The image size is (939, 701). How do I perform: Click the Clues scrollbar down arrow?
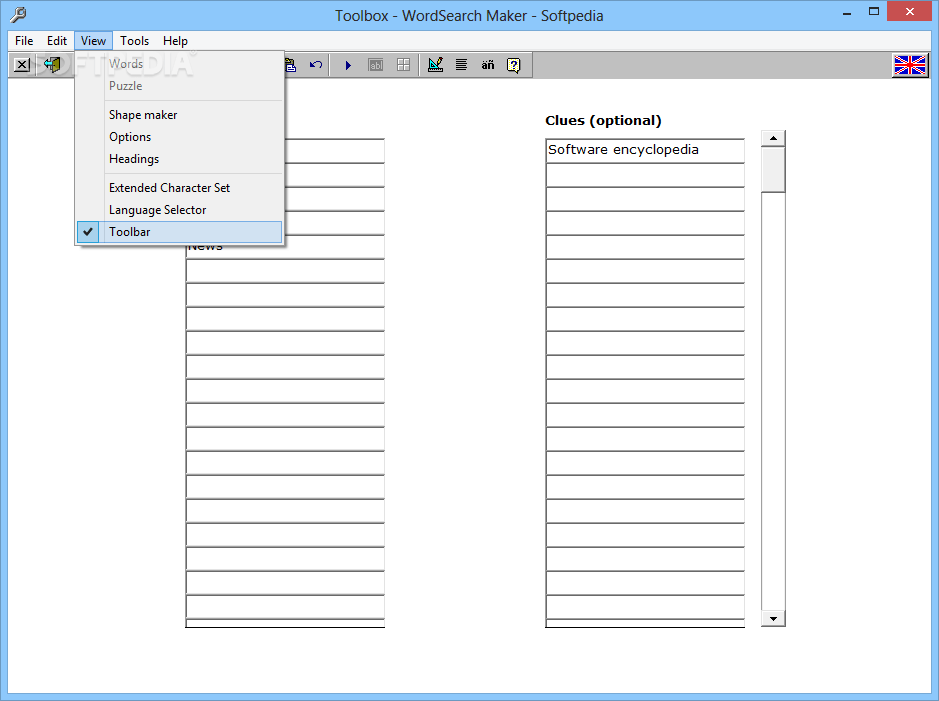pos(773,618)
